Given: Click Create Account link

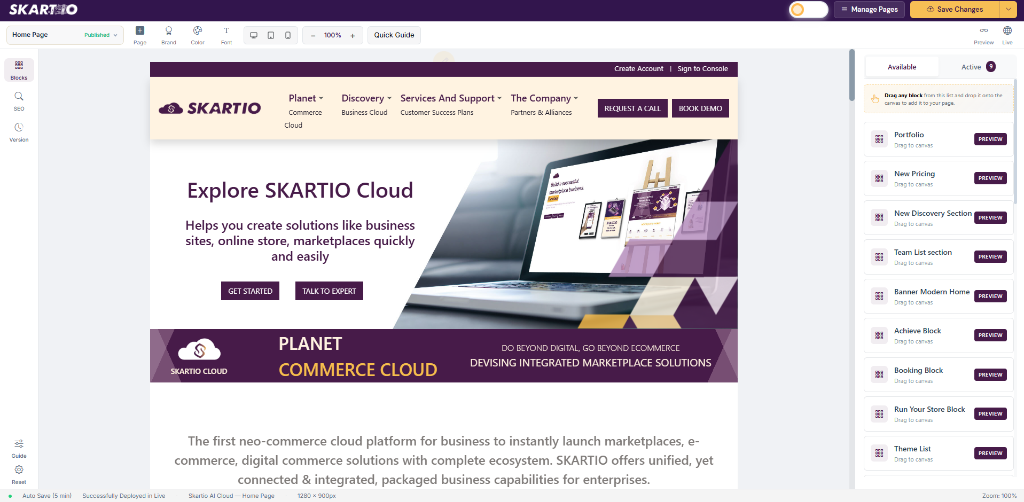Looking at the screenshot, I should click(x=639, y=69).
